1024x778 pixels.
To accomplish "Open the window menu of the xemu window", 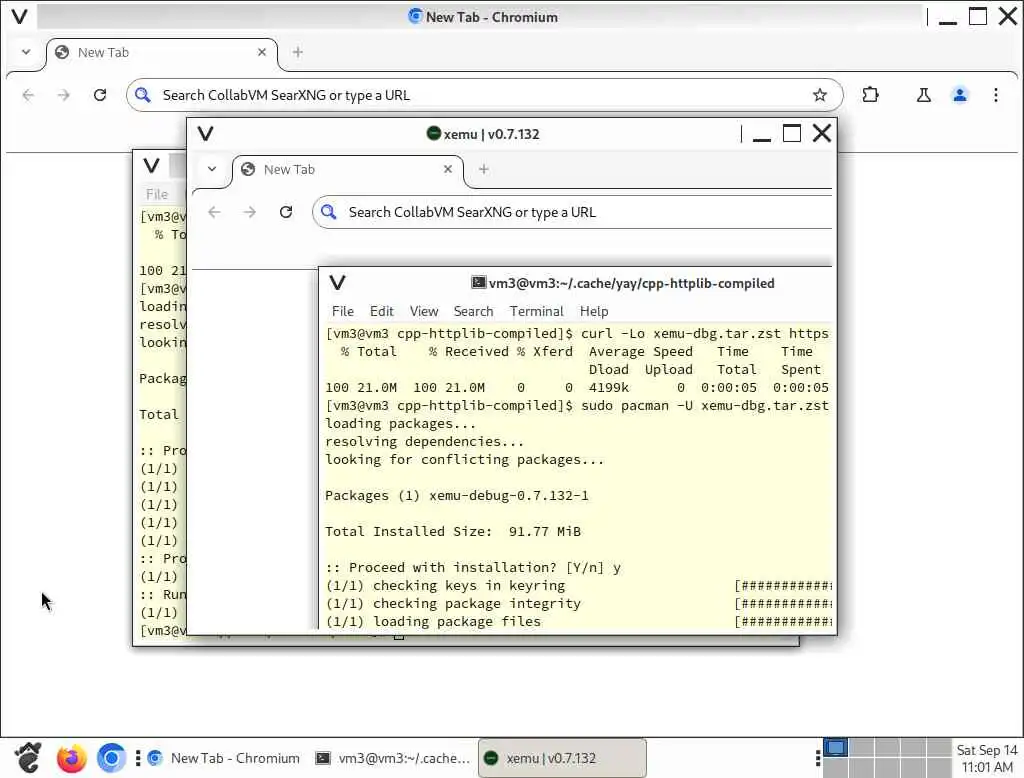I will [x=205, y=134].
